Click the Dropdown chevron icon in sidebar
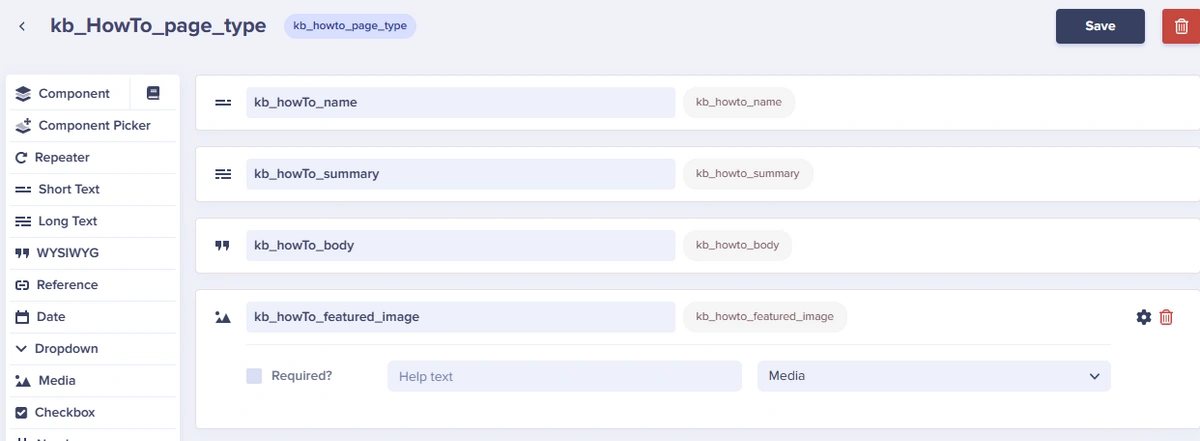 pyautogui.click(x=21, y=349)
